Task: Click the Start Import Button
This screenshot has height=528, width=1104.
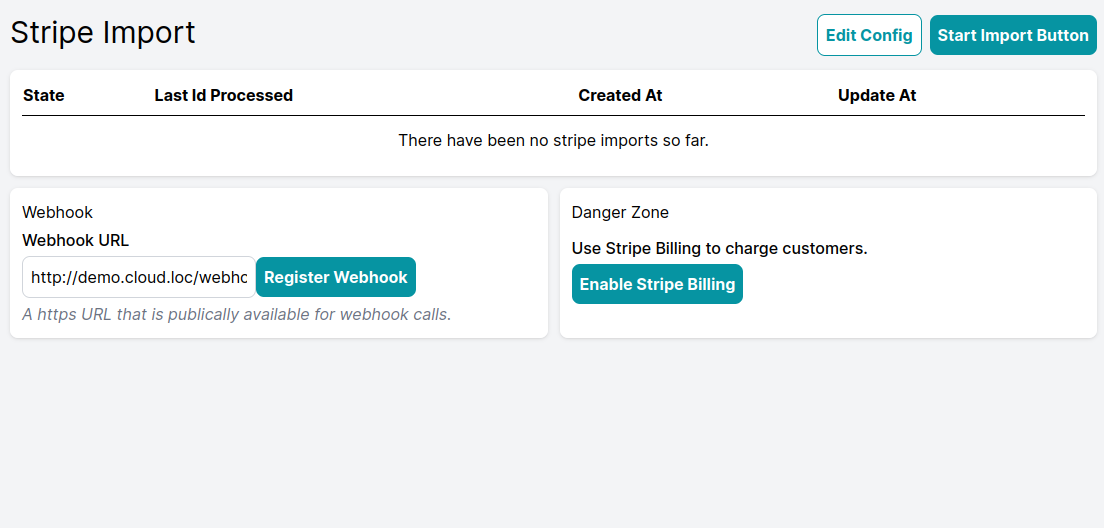Action: point(1013,35)
